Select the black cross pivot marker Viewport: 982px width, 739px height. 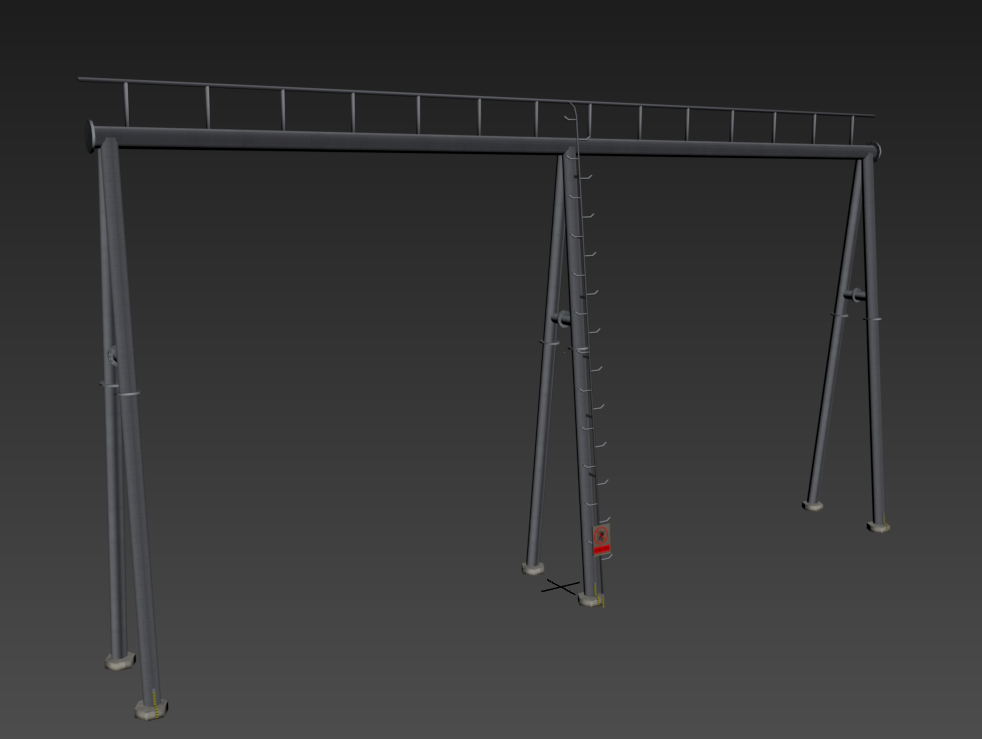pyautogui.click(x=561, y=587)
